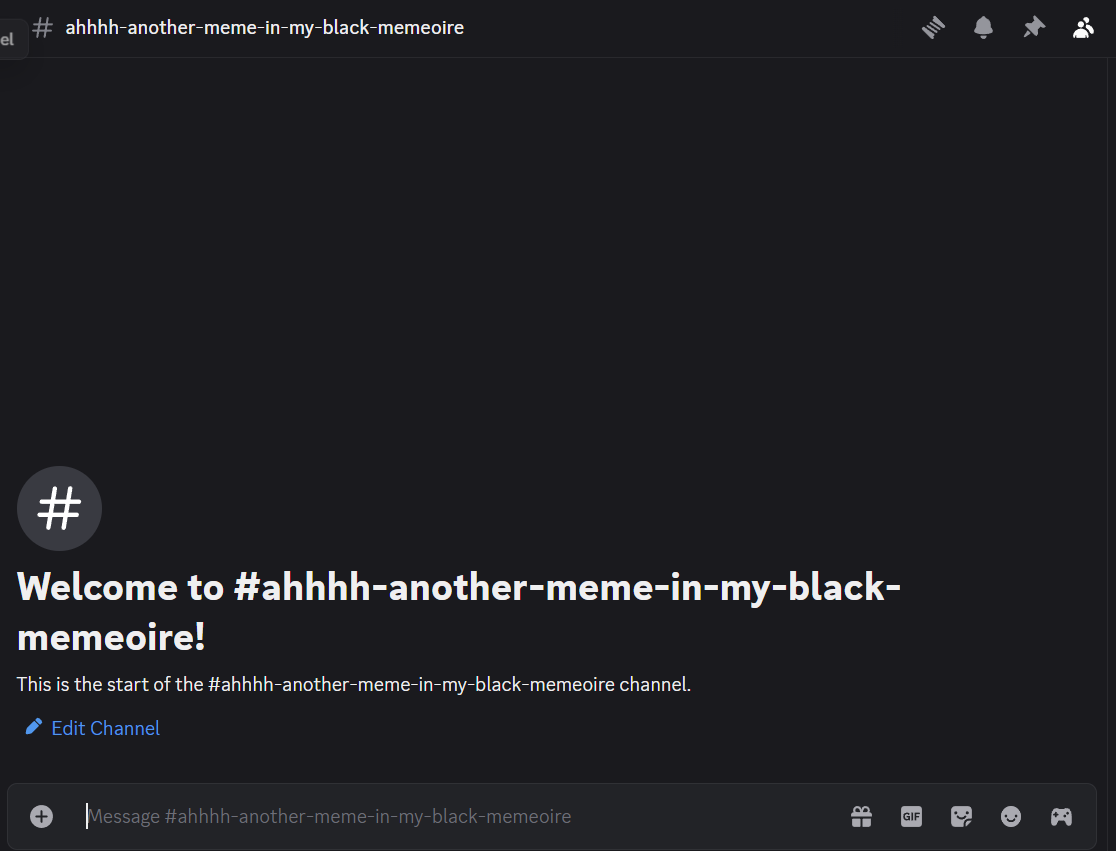Click the large round hash channel avatar
Screen dimensions: 1116x851
point(59,508)
